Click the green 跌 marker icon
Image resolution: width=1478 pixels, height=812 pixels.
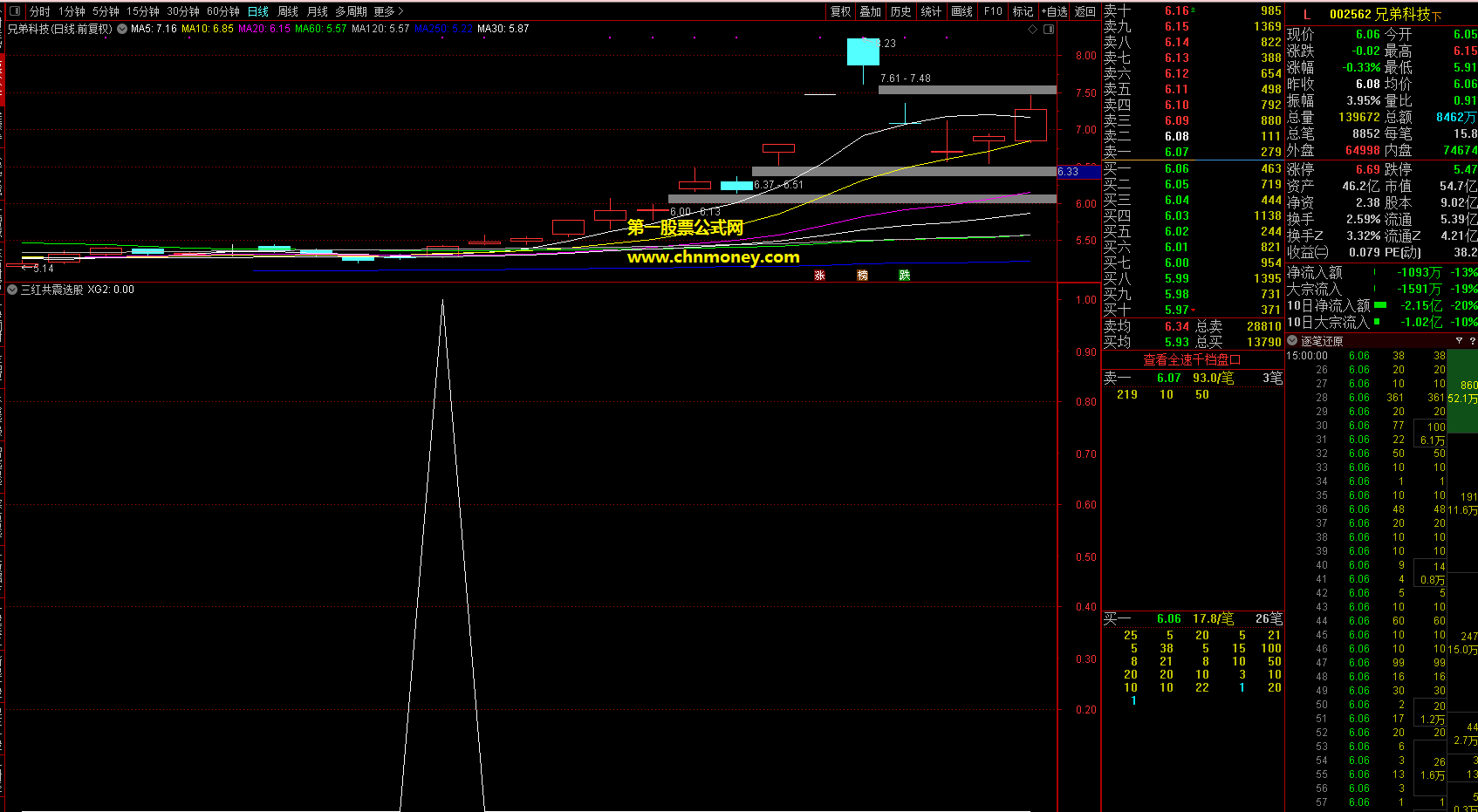coord(904,275)
